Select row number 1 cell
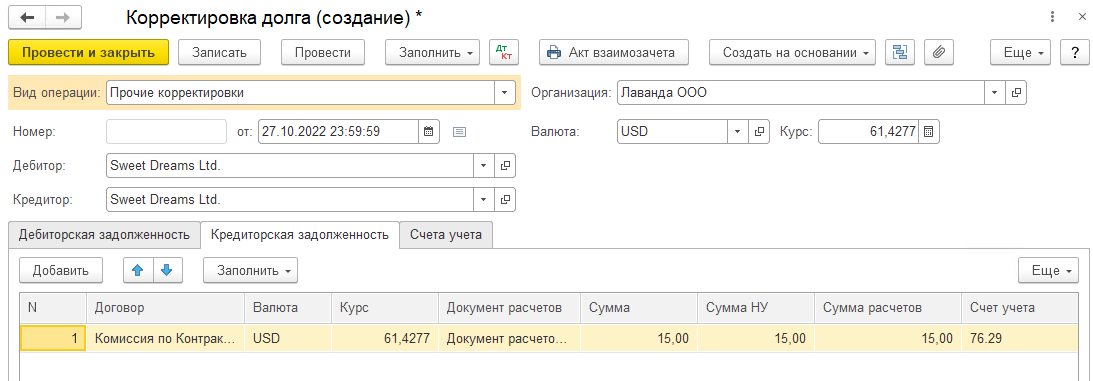1093x381 pixels. coord(54,339)
